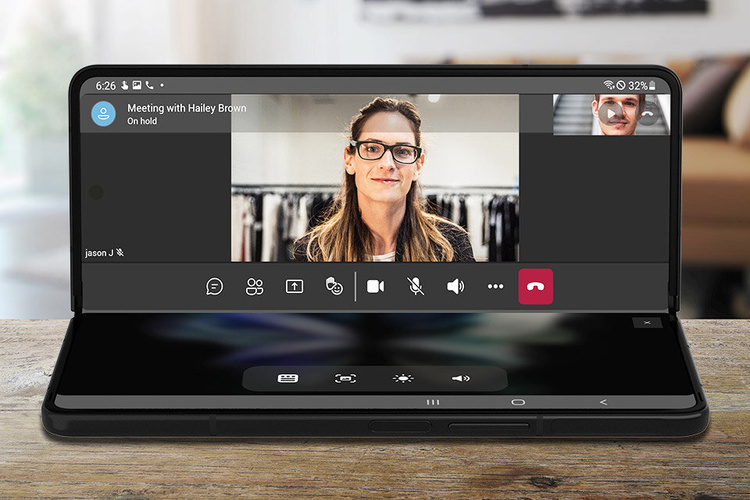This screenshot has width=750, height=500.
Task: Resume the on-hold call with play button
Action: (x=610, y=114)
